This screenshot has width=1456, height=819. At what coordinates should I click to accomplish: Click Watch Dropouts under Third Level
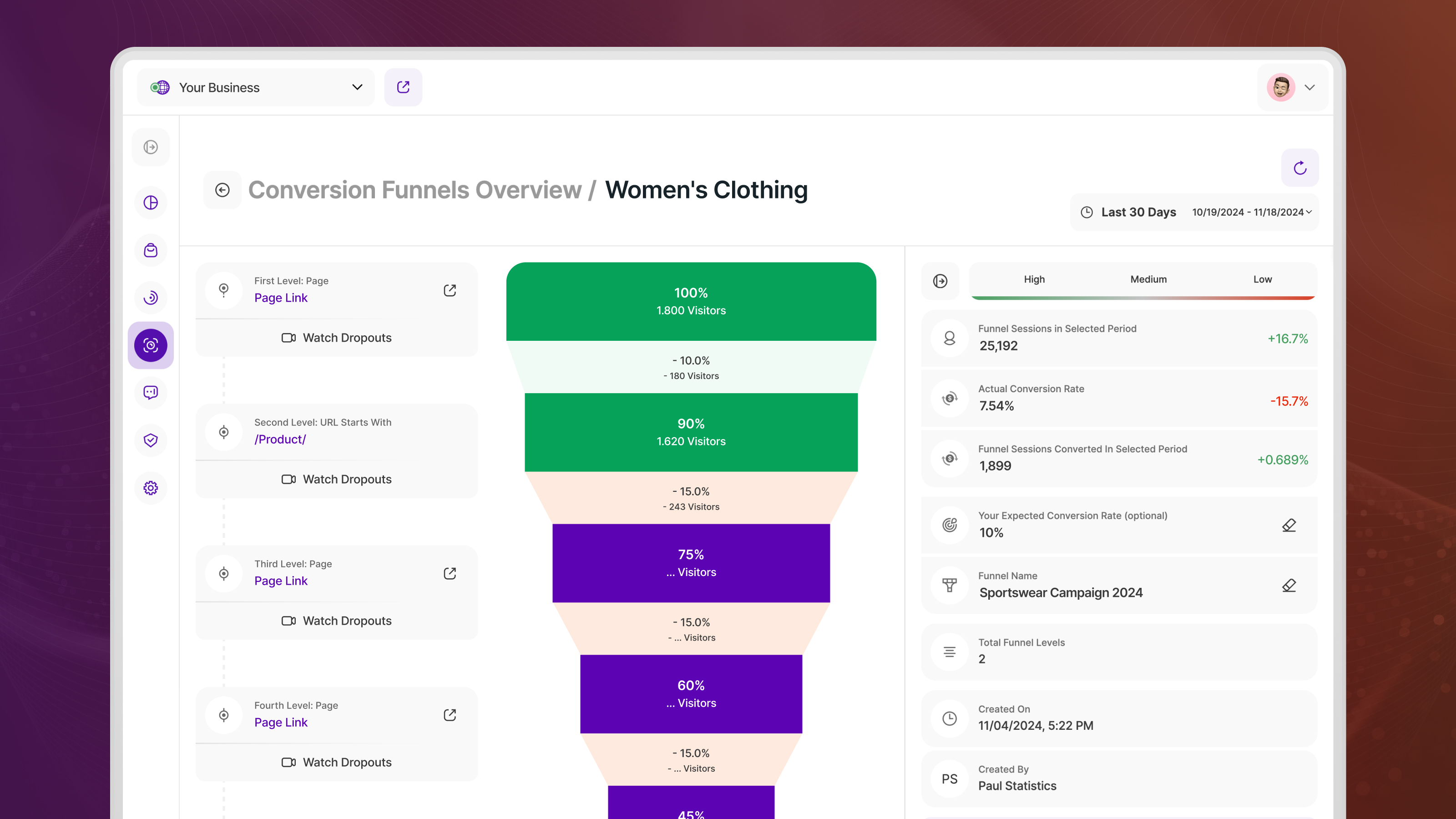pos(337,621)
